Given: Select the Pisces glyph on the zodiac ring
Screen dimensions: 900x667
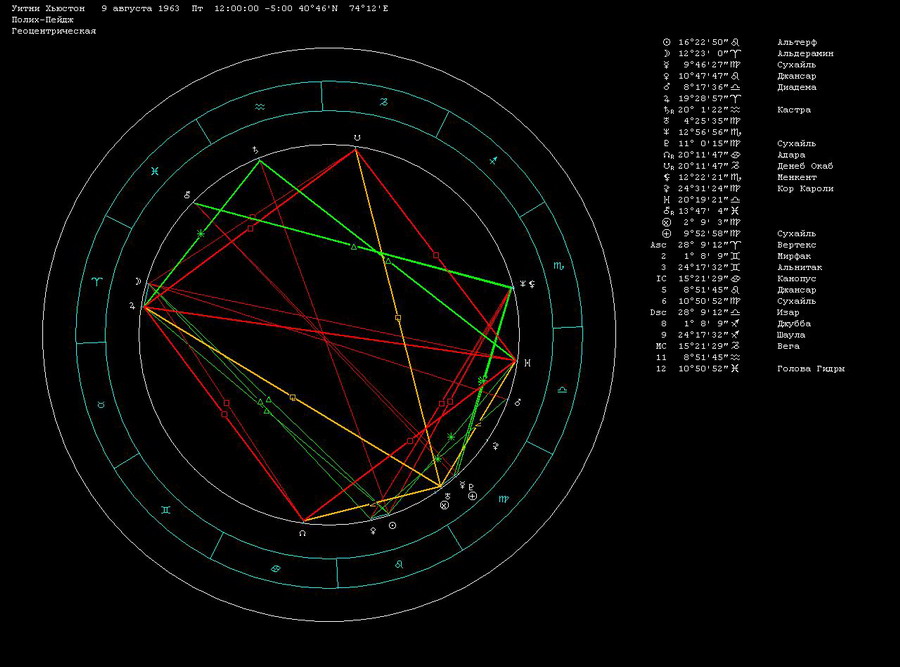Looking at the screenshot, I should coord(154,171).
